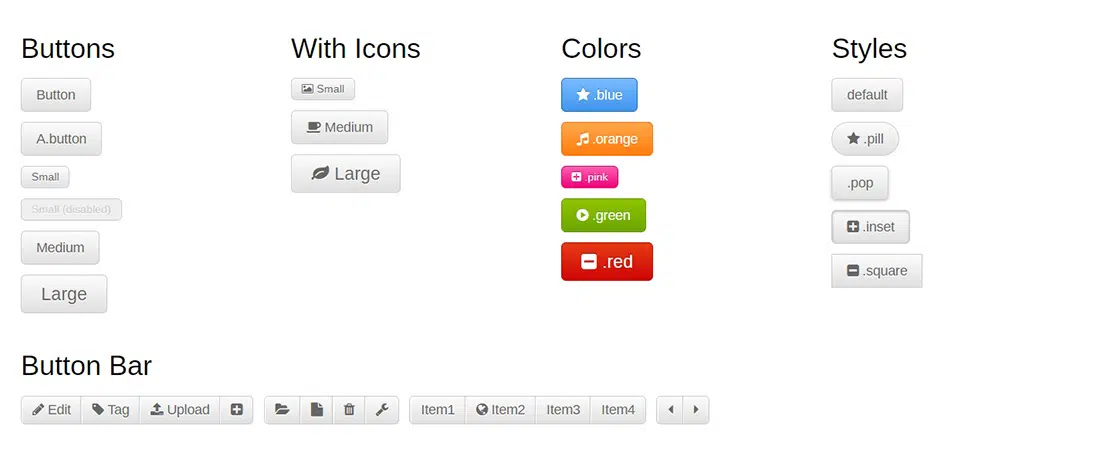Click the .pill style button

point(865,139)
